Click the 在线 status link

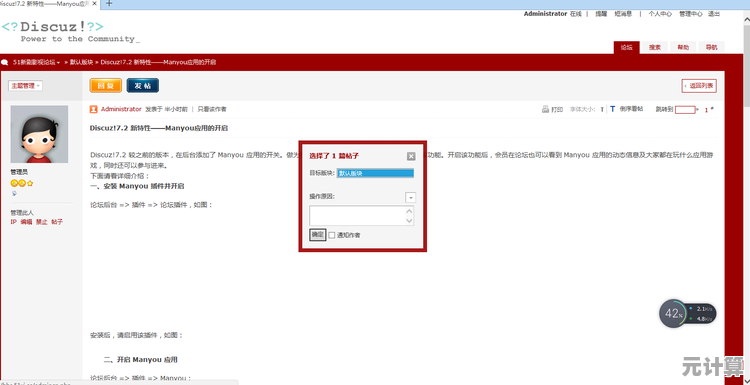click(575, 14)
